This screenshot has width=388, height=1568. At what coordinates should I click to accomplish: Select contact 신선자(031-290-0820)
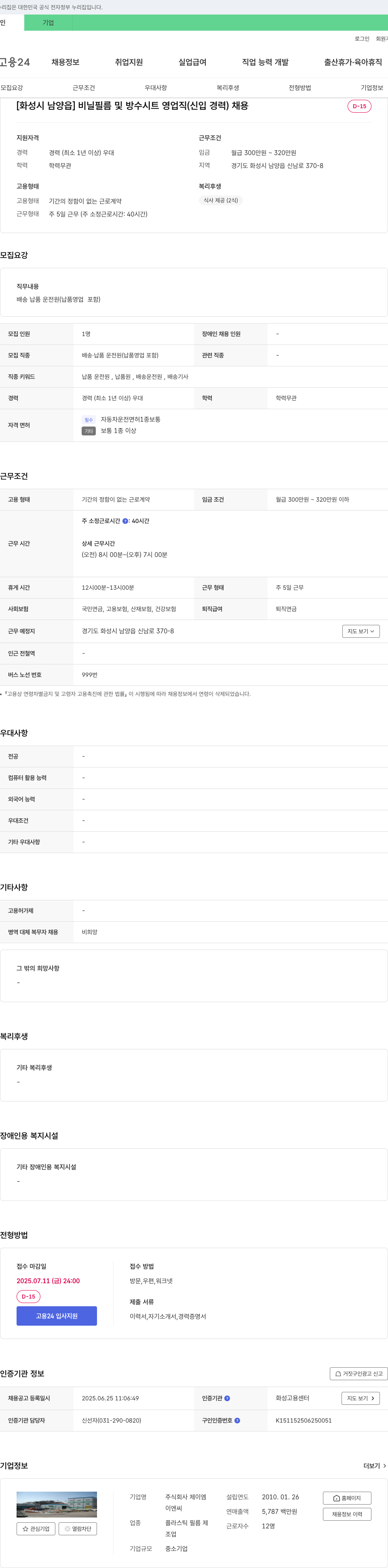[x=112, y=1421]
